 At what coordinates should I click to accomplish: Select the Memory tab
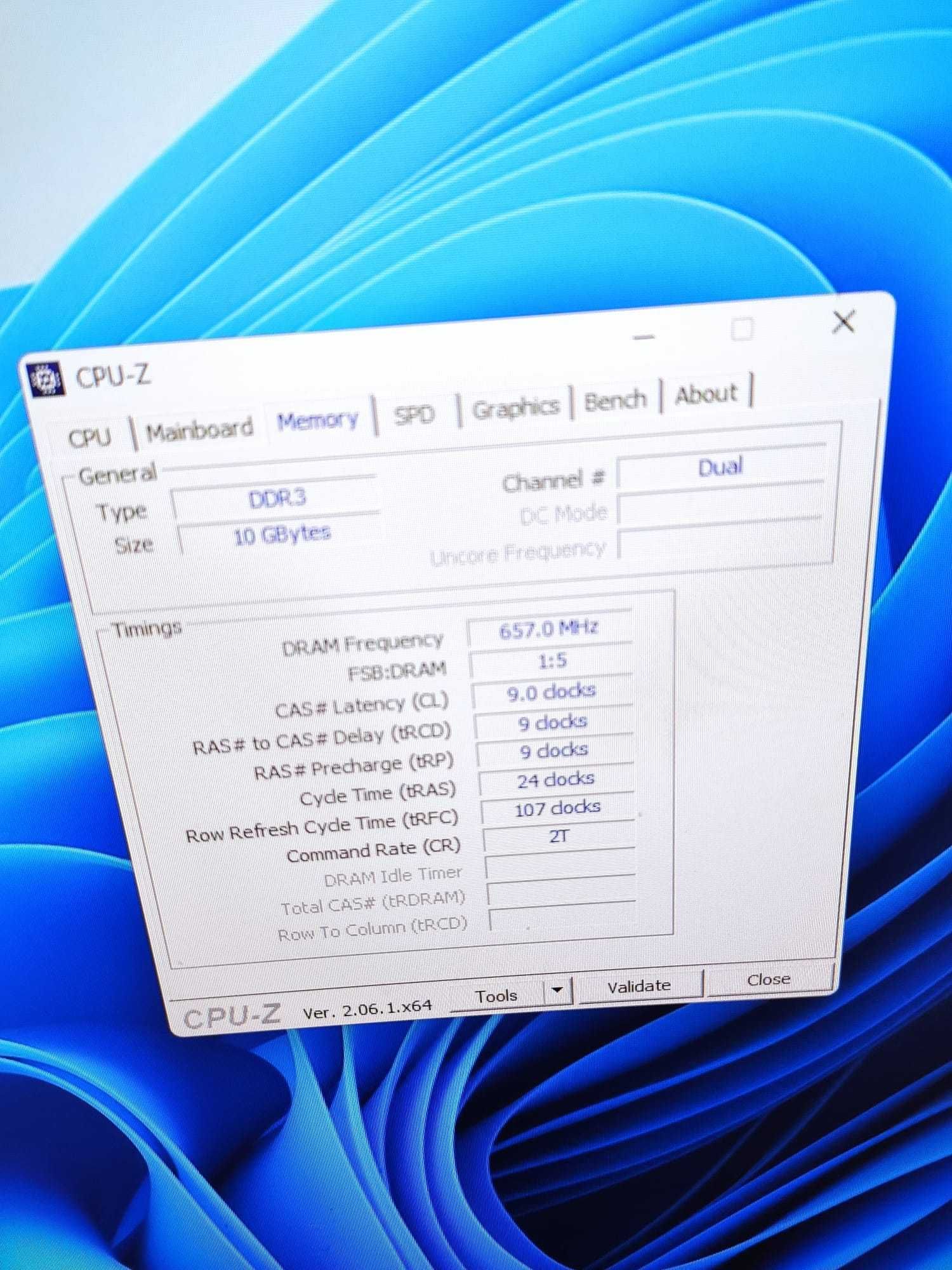[x=318, y=420]
